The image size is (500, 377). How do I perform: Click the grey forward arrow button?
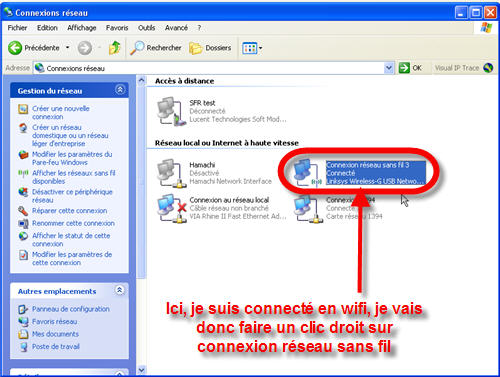tap(85, 48)
